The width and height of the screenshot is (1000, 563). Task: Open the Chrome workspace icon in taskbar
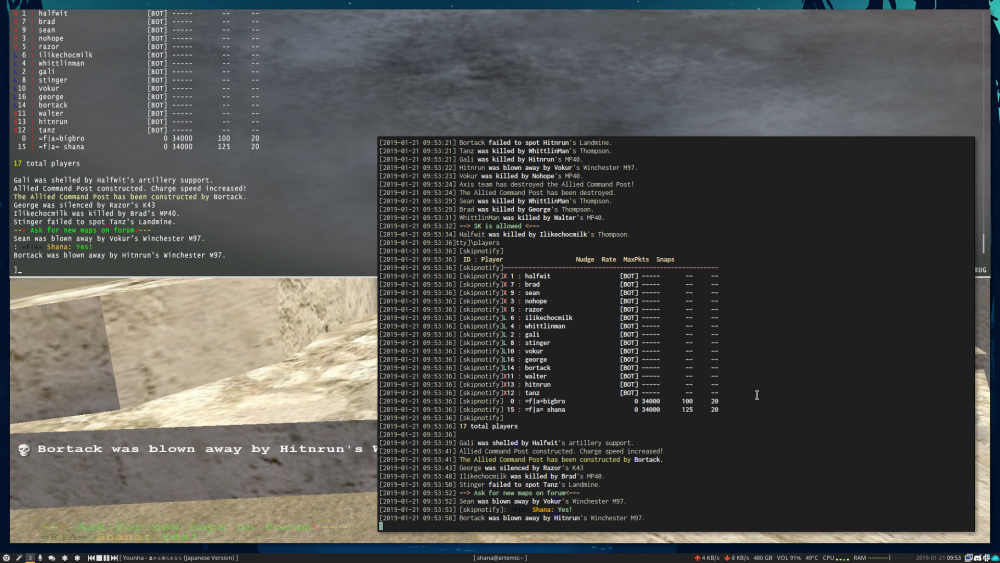coord(6,558)
